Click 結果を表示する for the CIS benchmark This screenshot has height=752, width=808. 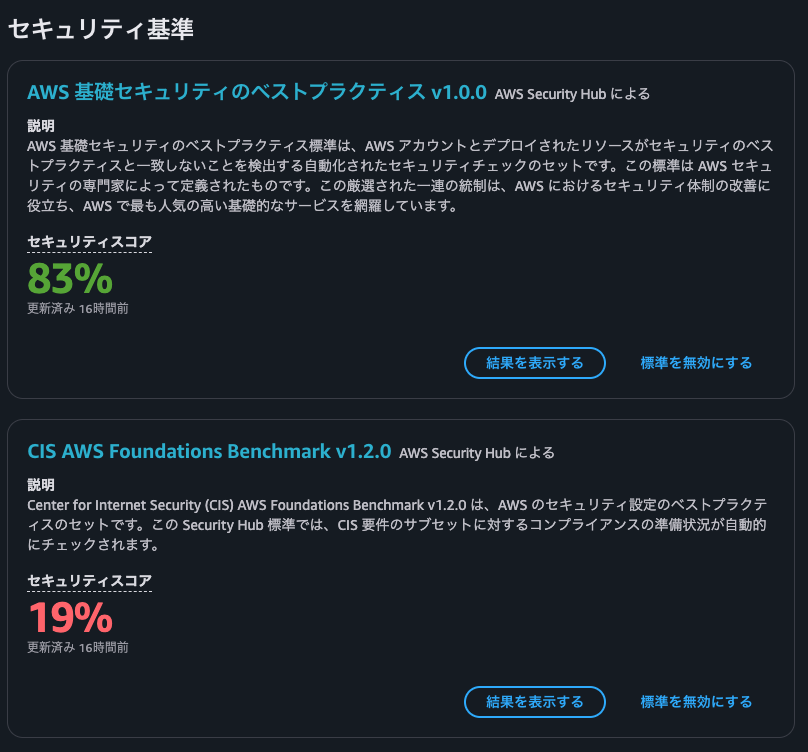coord(535,702)
